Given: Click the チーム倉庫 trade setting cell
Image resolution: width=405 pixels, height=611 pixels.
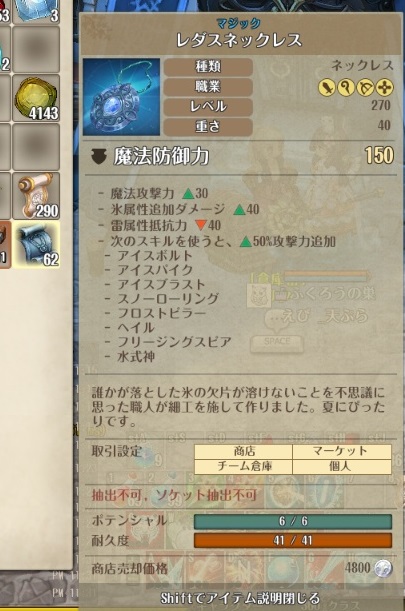Looking at the screenshot, I should (244, 466).
